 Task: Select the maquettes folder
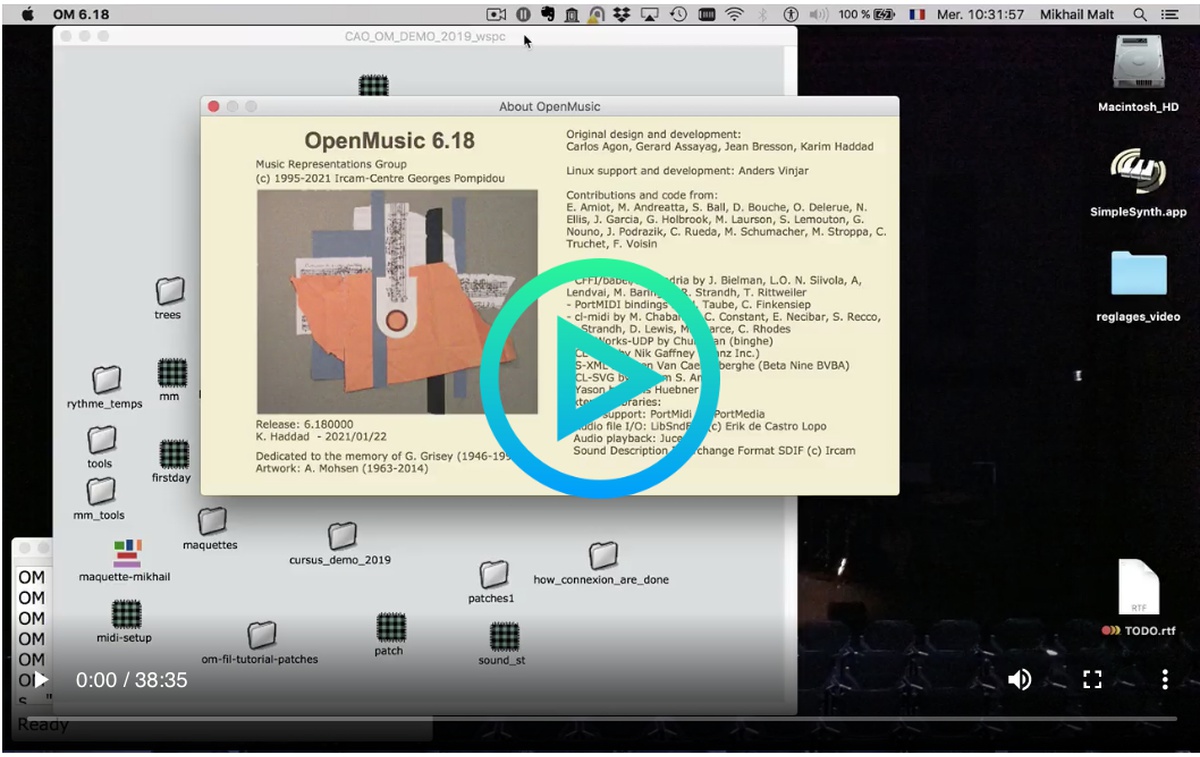[211, 529]
